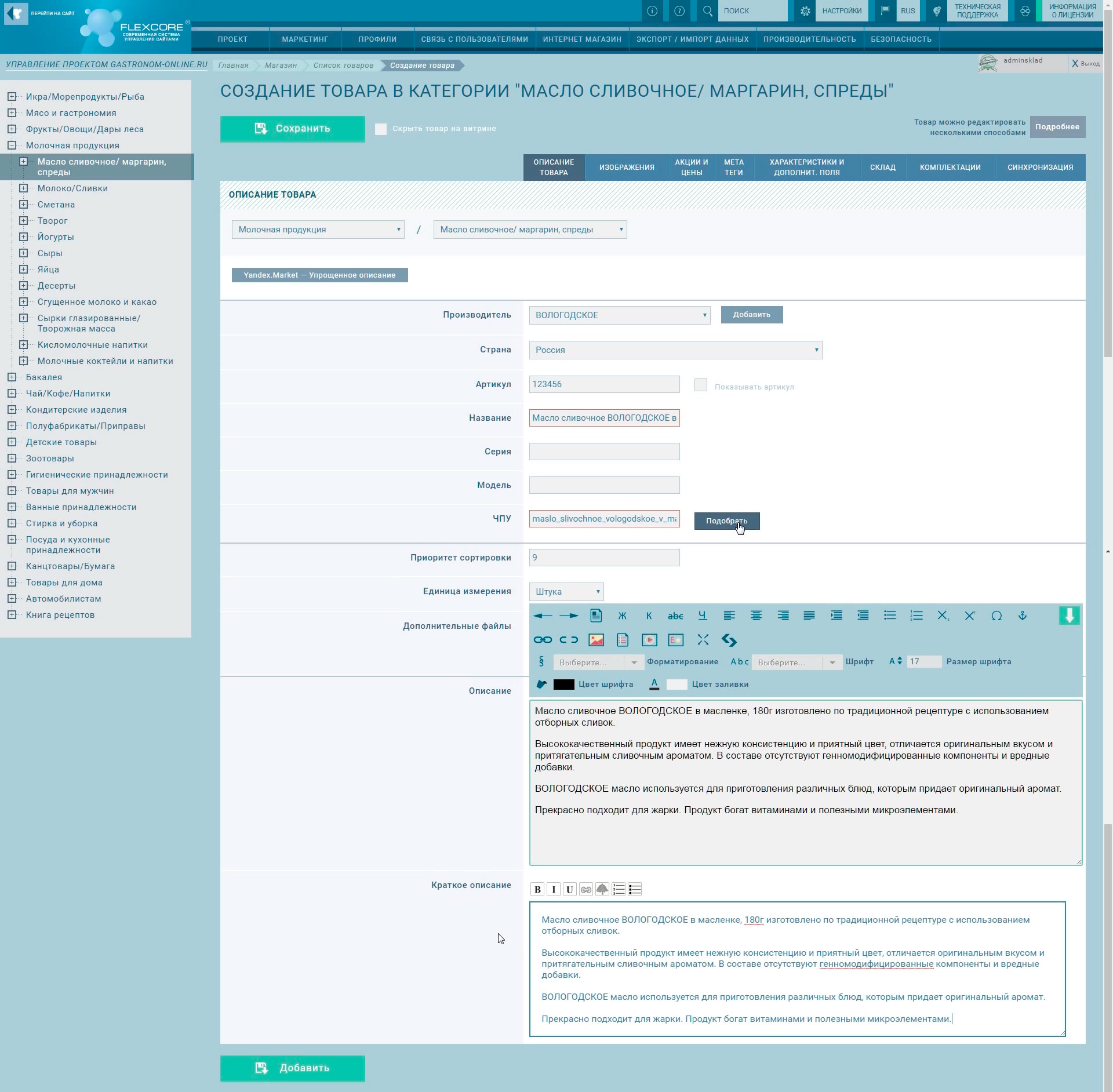Remove link with broken chain icon
The image size is (1113, 1092).
pos(569,640)
